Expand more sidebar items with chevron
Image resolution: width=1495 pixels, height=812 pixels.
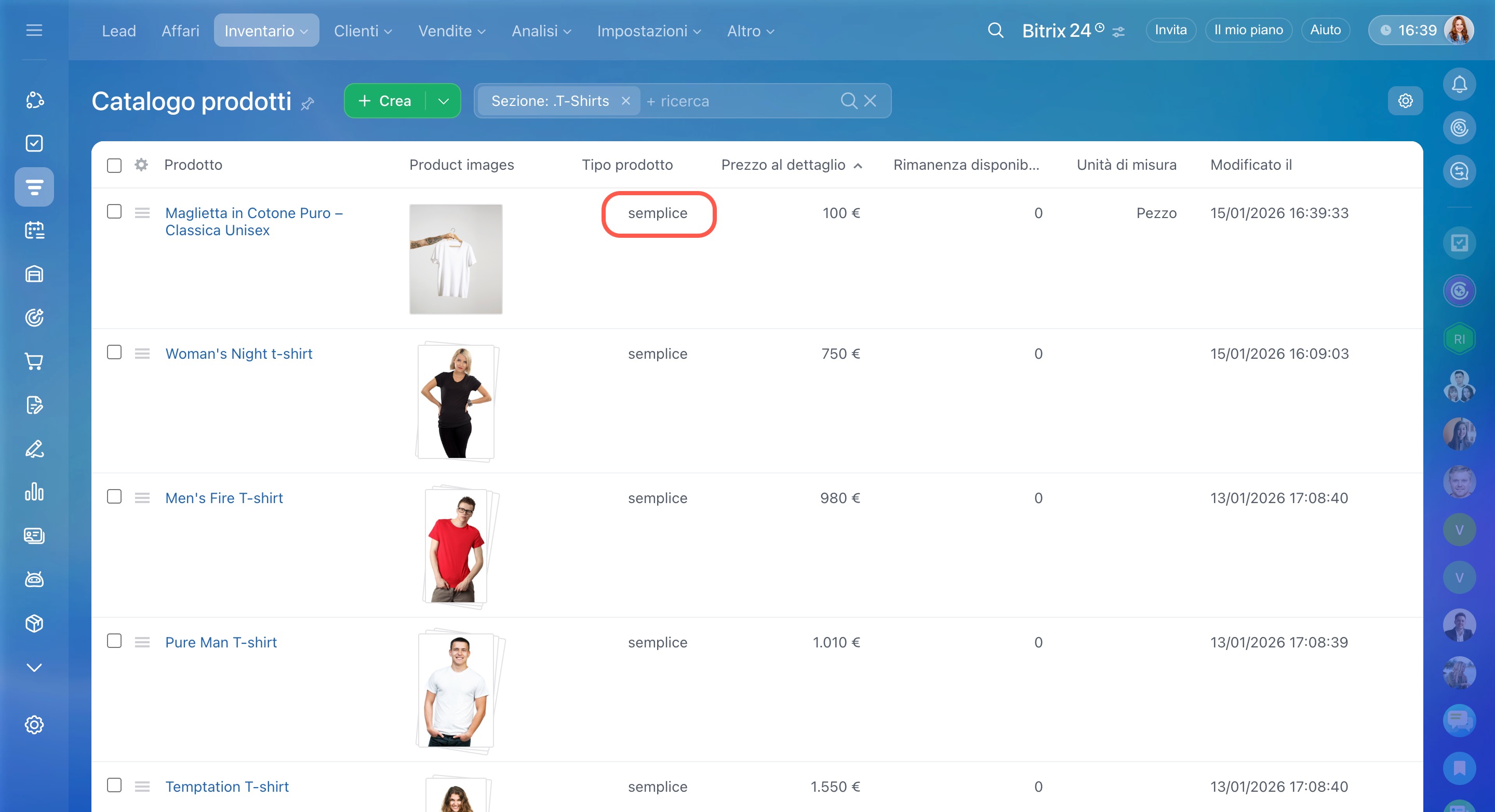coord(34,667)
